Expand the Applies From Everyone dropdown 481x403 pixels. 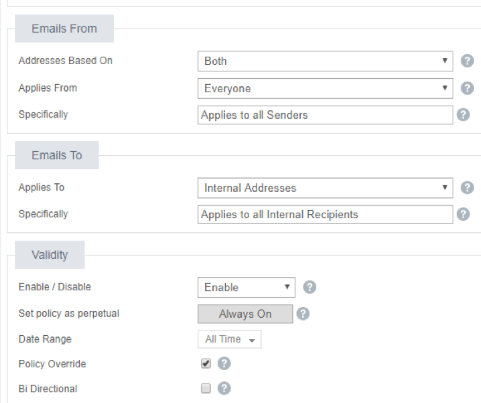click(x=325, y=88)
